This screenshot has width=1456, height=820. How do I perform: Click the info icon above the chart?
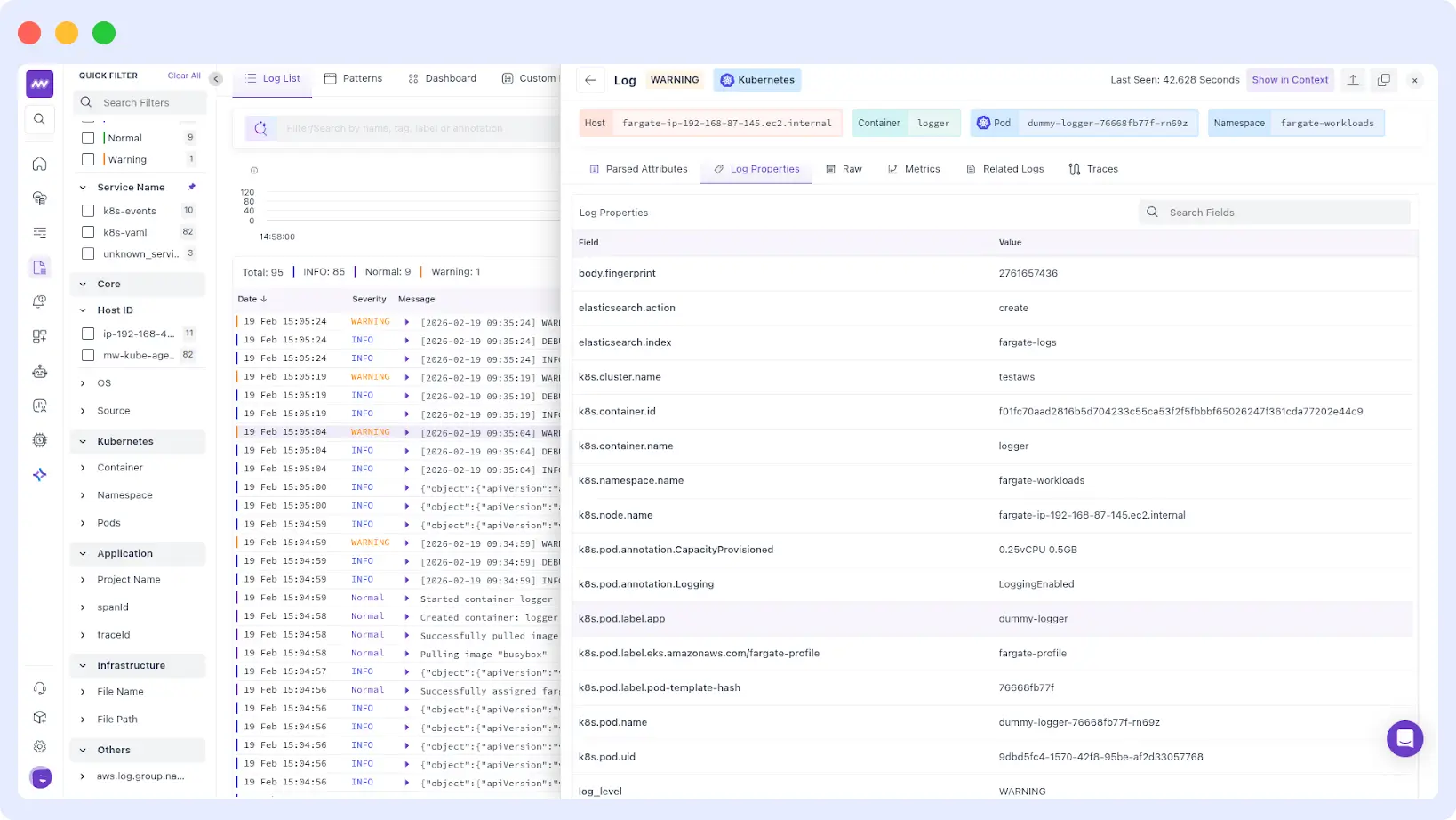pos(254,171)
